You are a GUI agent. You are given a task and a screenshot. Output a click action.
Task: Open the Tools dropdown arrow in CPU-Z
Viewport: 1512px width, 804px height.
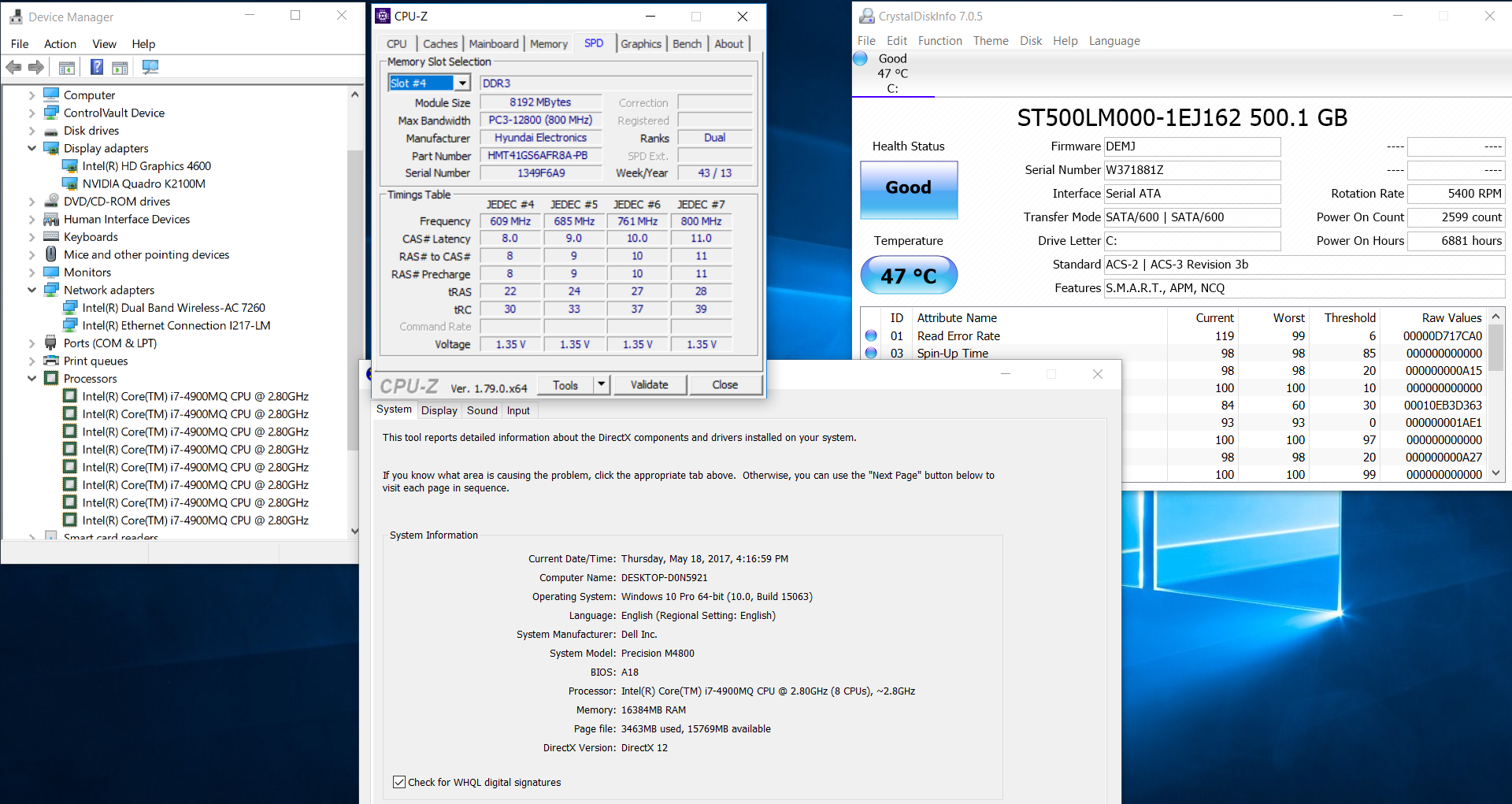point(601,384)
